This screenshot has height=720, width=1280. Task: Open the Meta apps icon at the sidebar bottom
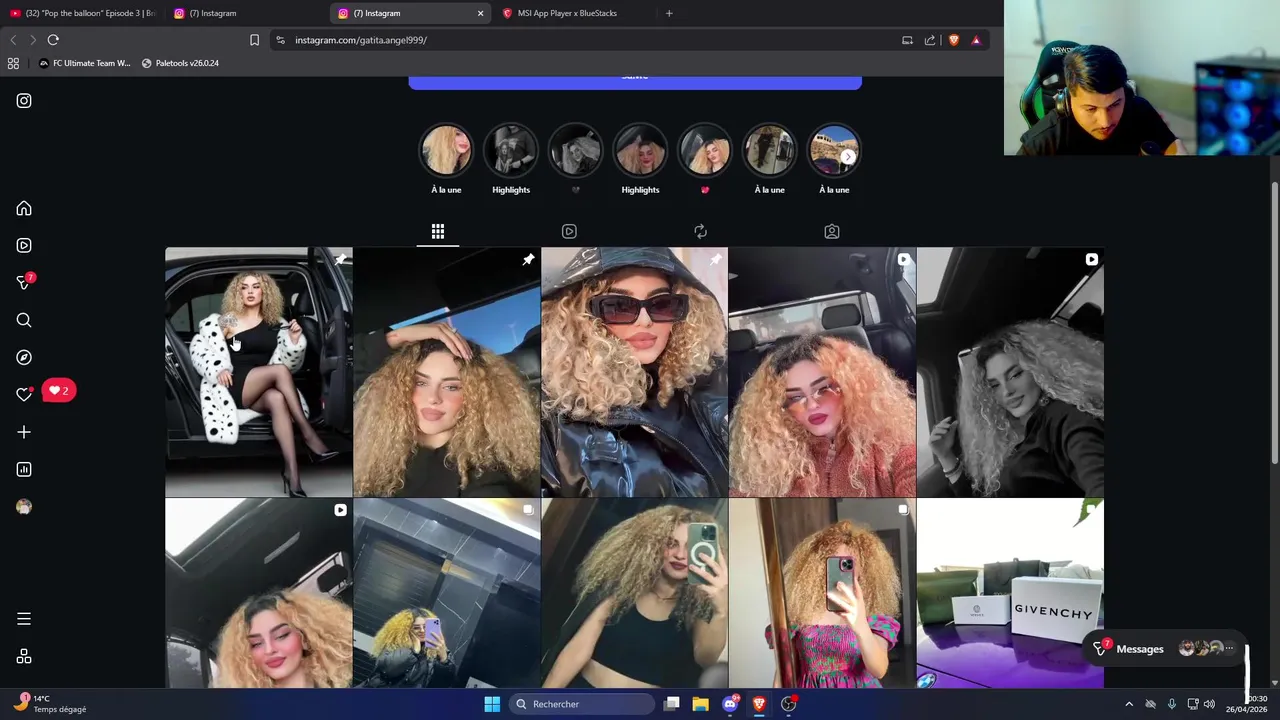(x=24, y=656)
